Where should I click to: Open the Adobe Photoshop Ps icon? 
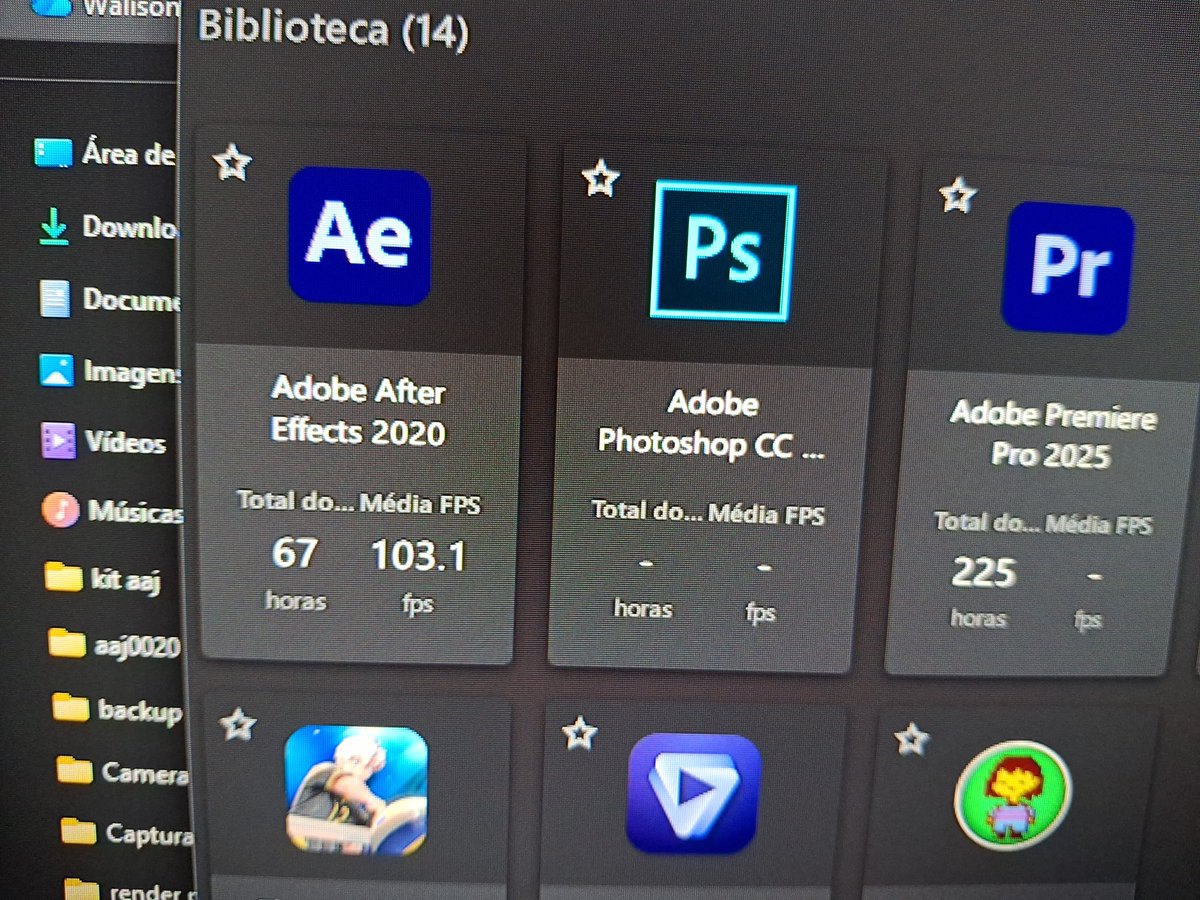[723, 250]
